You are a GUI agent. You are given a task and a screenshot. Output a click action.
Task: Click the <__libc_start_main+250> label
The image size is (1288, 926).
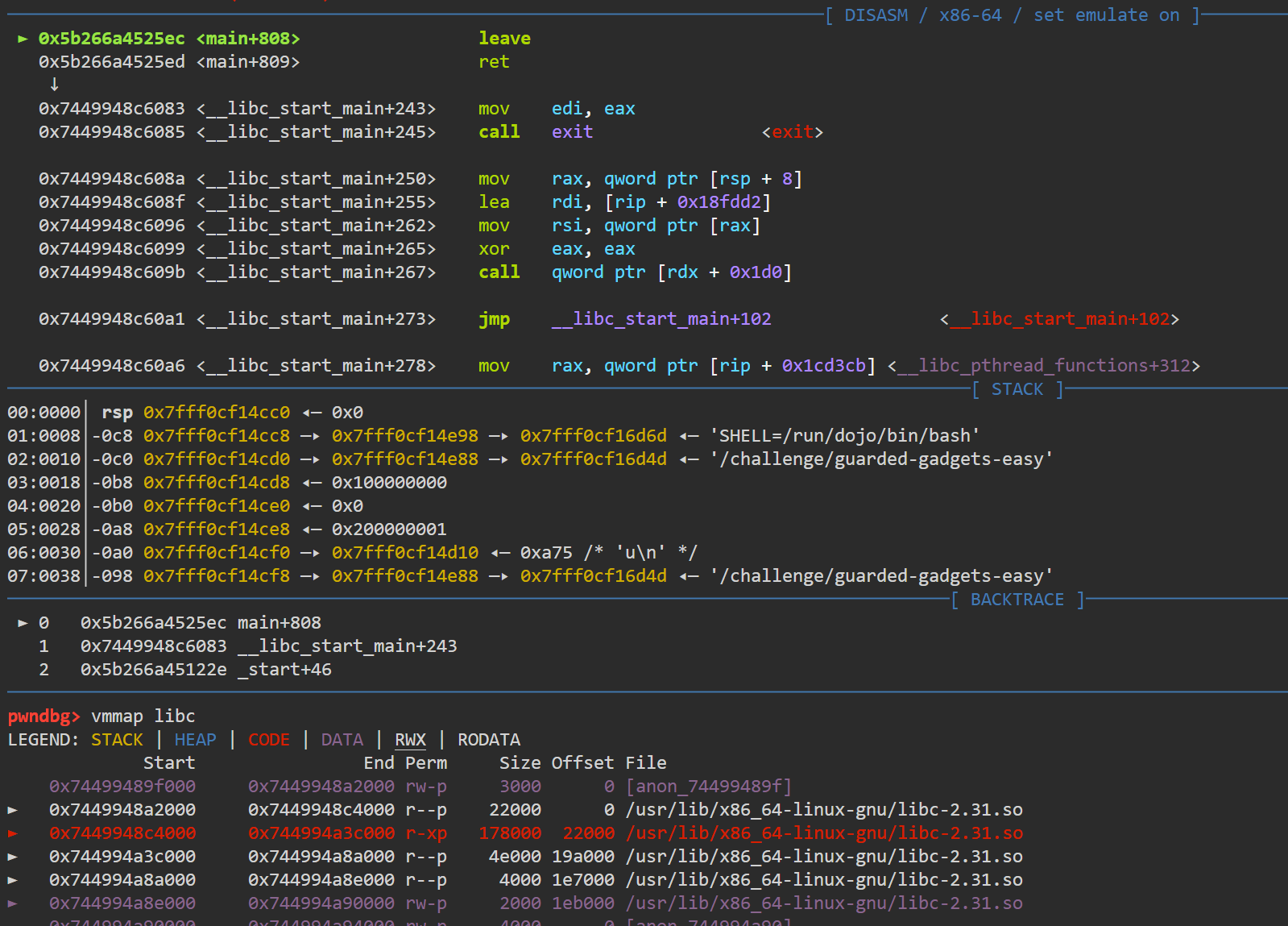point(316,179)
